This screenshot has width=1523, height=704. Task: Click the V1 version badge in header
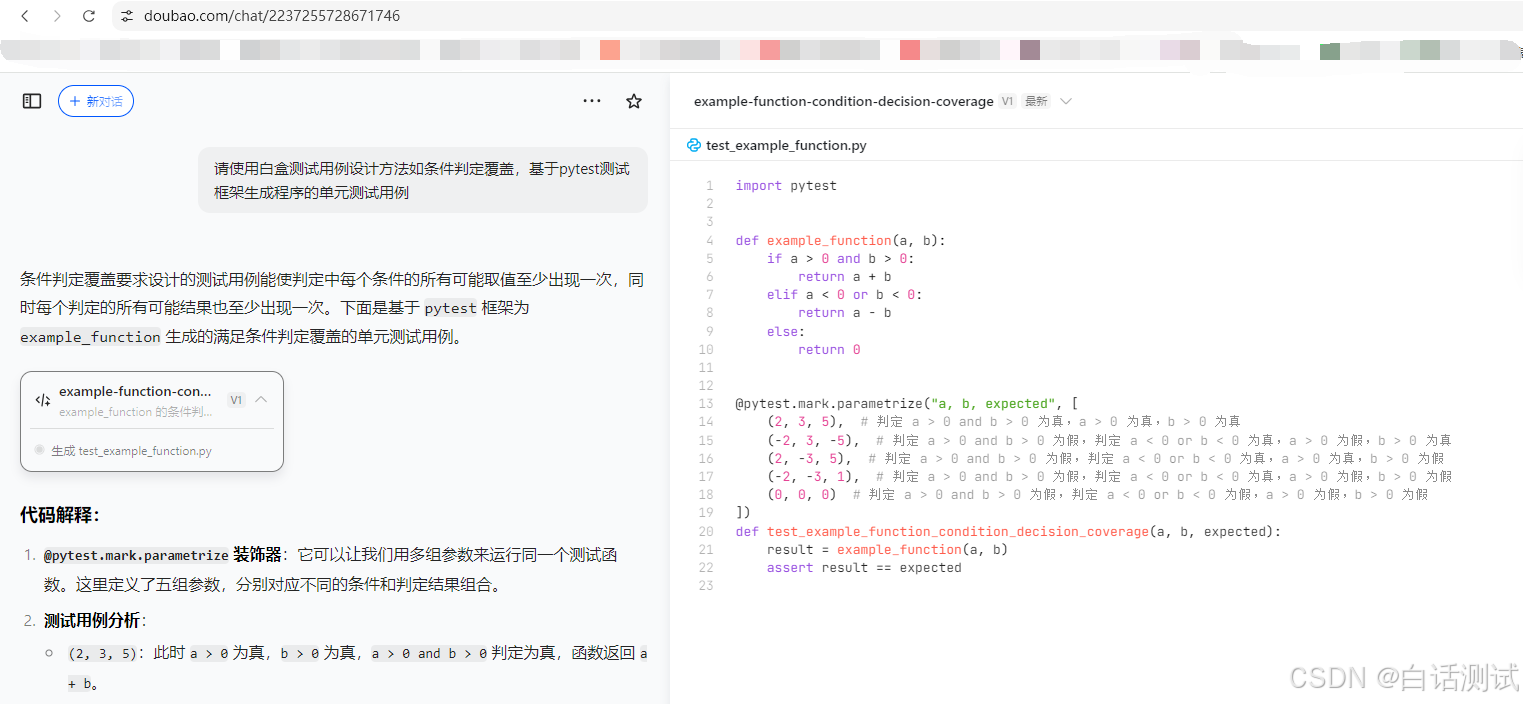pos(1008,101)
